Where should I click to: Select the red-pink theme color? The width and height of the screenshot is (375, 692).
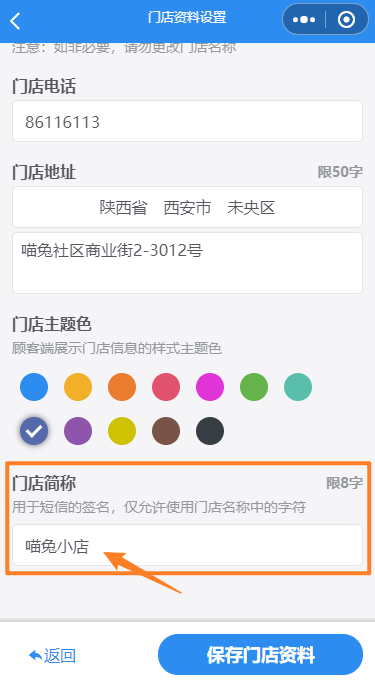click(x=166, y=387)
